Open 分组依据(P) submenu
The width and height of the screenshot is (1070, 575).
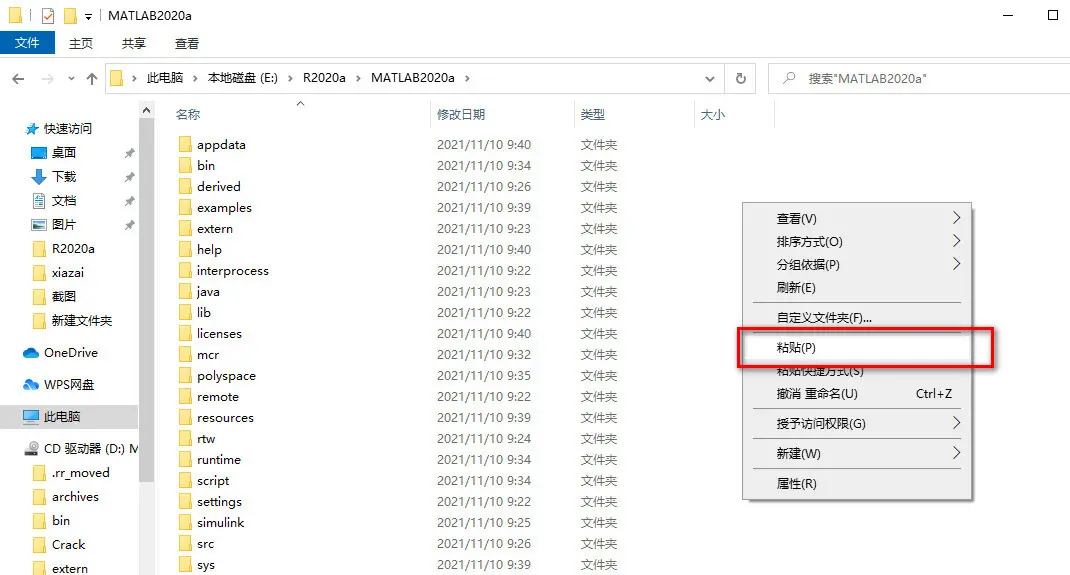(x=856, y=265)
